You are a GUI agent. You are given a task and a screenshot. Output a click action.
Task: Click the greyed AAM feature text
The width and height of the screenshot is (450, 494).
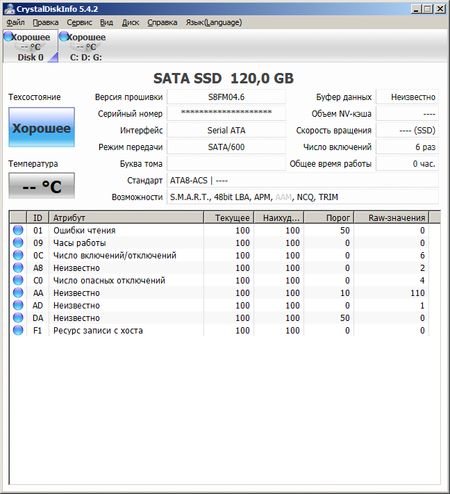(283, 197)
